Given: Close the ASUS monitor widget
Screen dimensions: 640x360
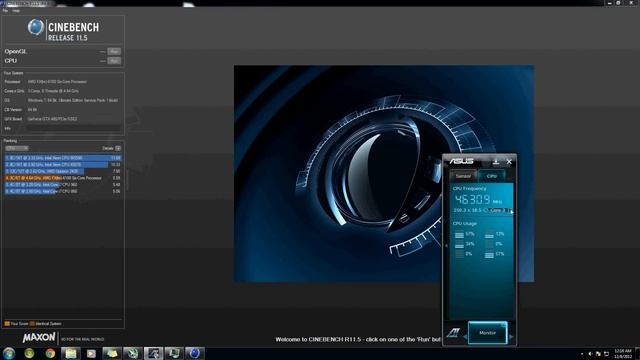Looking at the screenshot, I should [x=509, y=162].
